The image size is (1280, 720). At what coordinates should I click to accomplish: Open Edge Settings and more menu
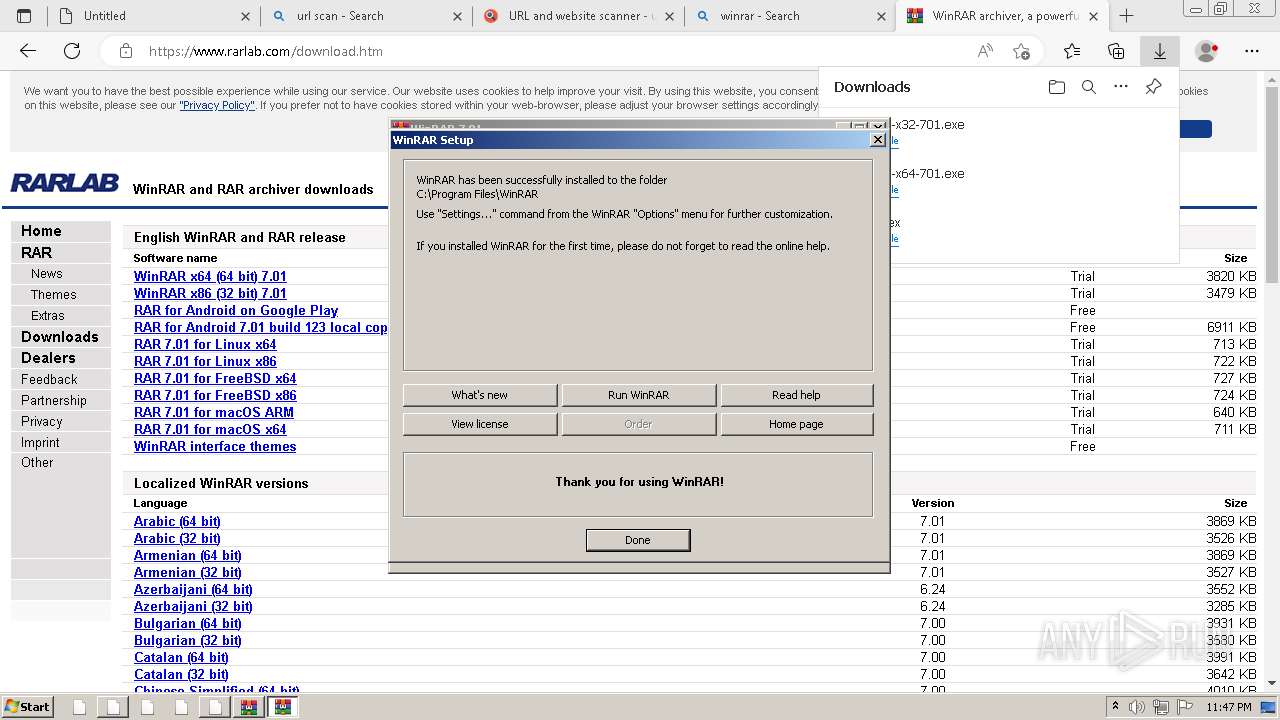[x=1252, y=51]
